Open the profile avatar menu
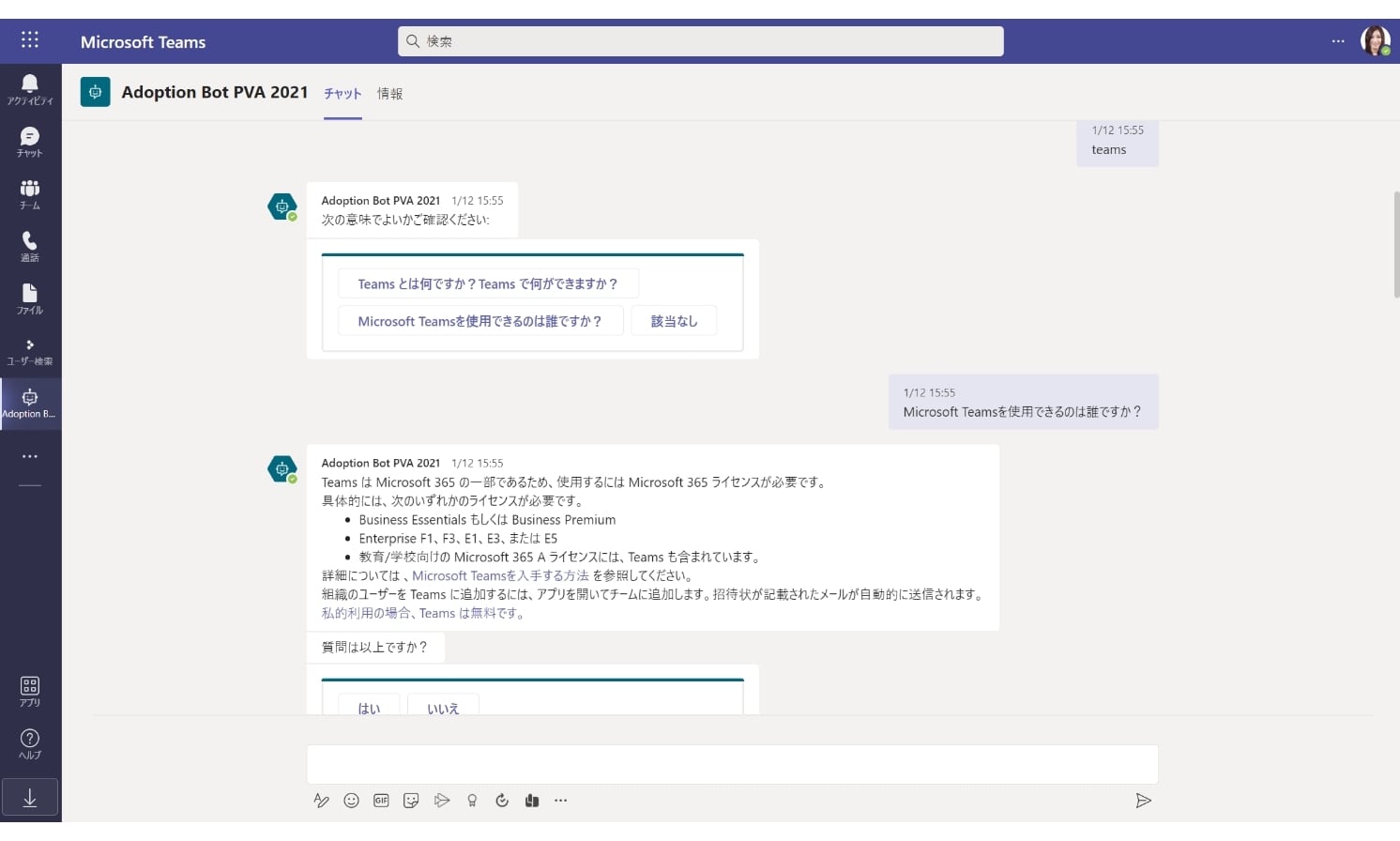The image size is (1400, 841). coord(1376,41)
